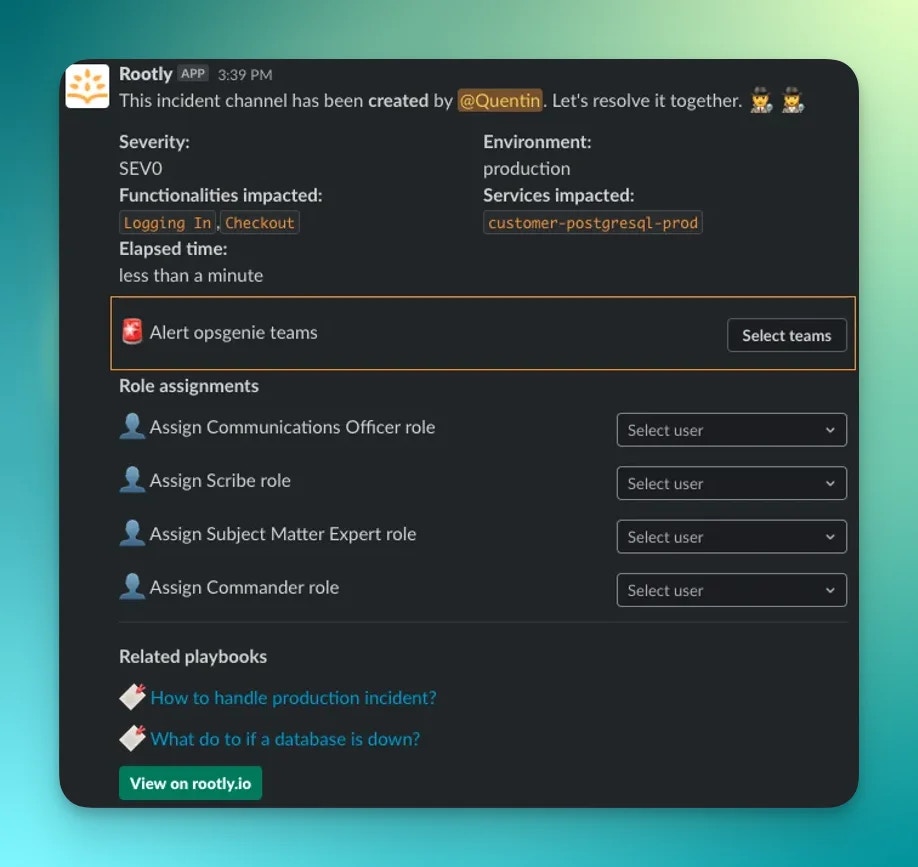Click the Rootly sender name
The image size is (918, 867).
(145, 74)
